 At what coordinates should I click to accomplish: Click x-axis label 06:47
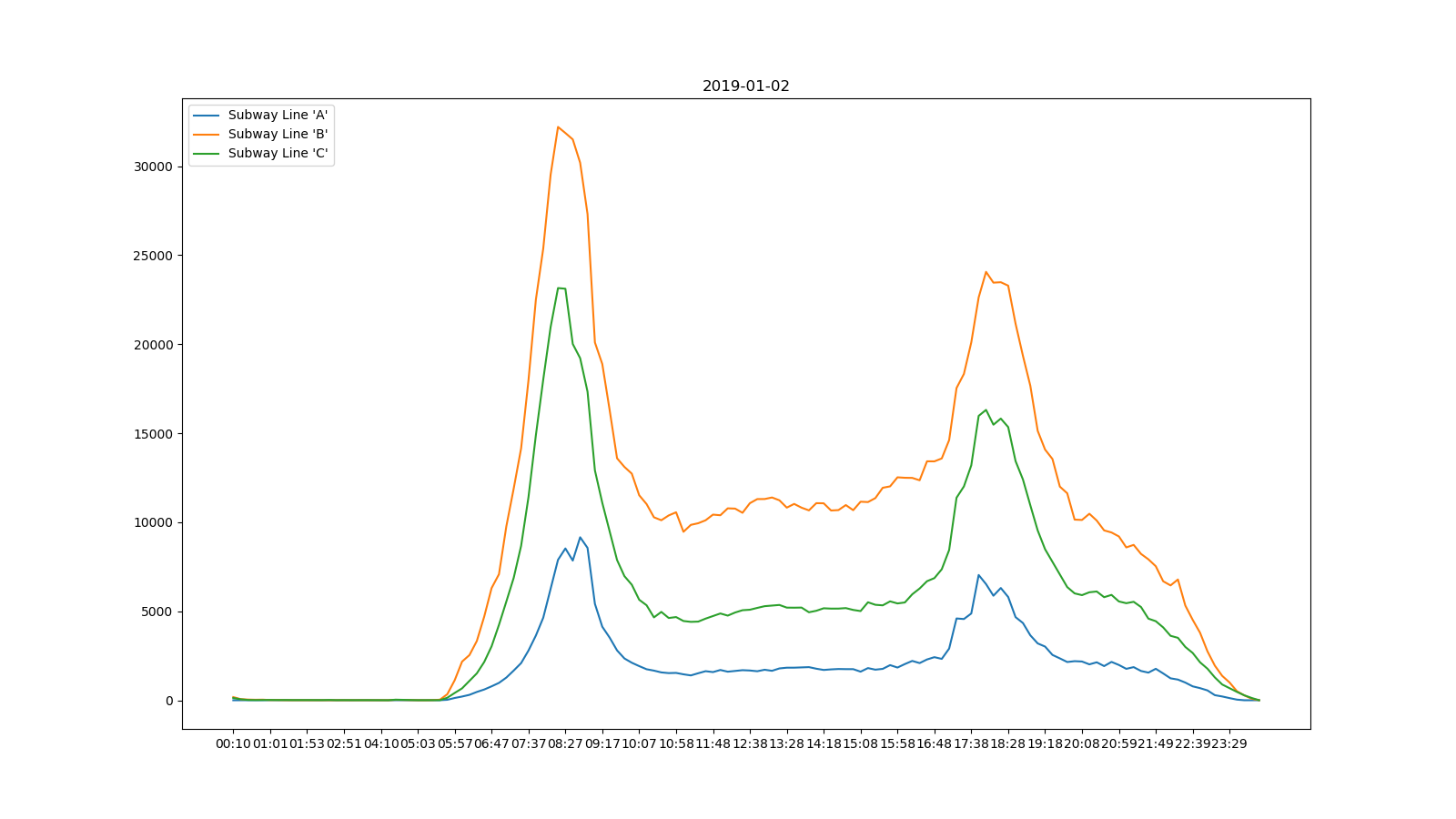[491, 743]
